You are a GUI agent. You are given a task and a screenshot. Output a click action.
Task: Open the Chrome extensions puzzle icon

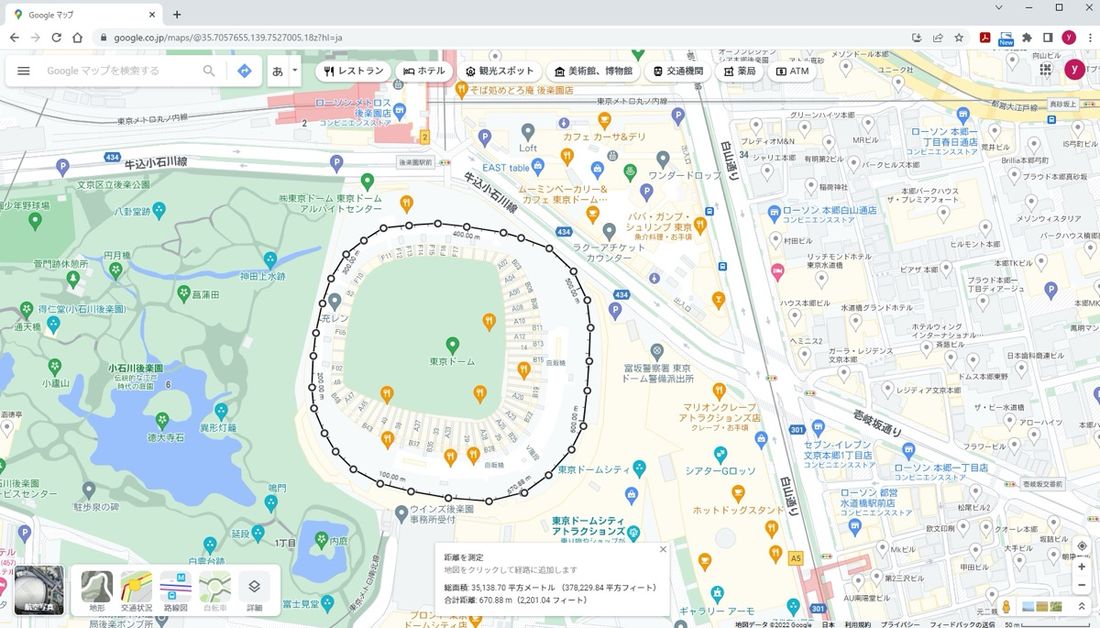click(x=1027, y=38)
